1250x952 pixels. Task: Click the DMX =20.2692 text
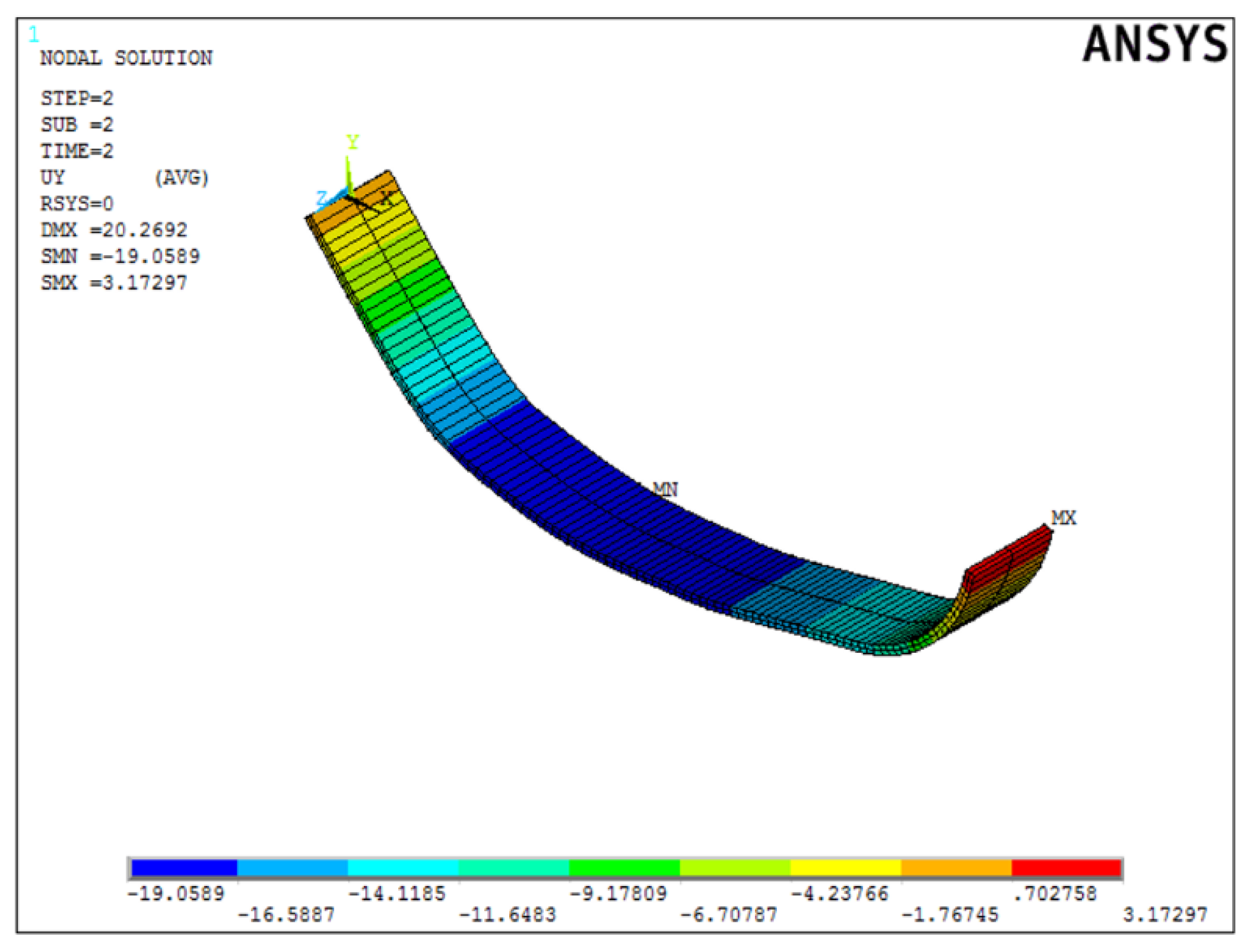pos(114,230)
